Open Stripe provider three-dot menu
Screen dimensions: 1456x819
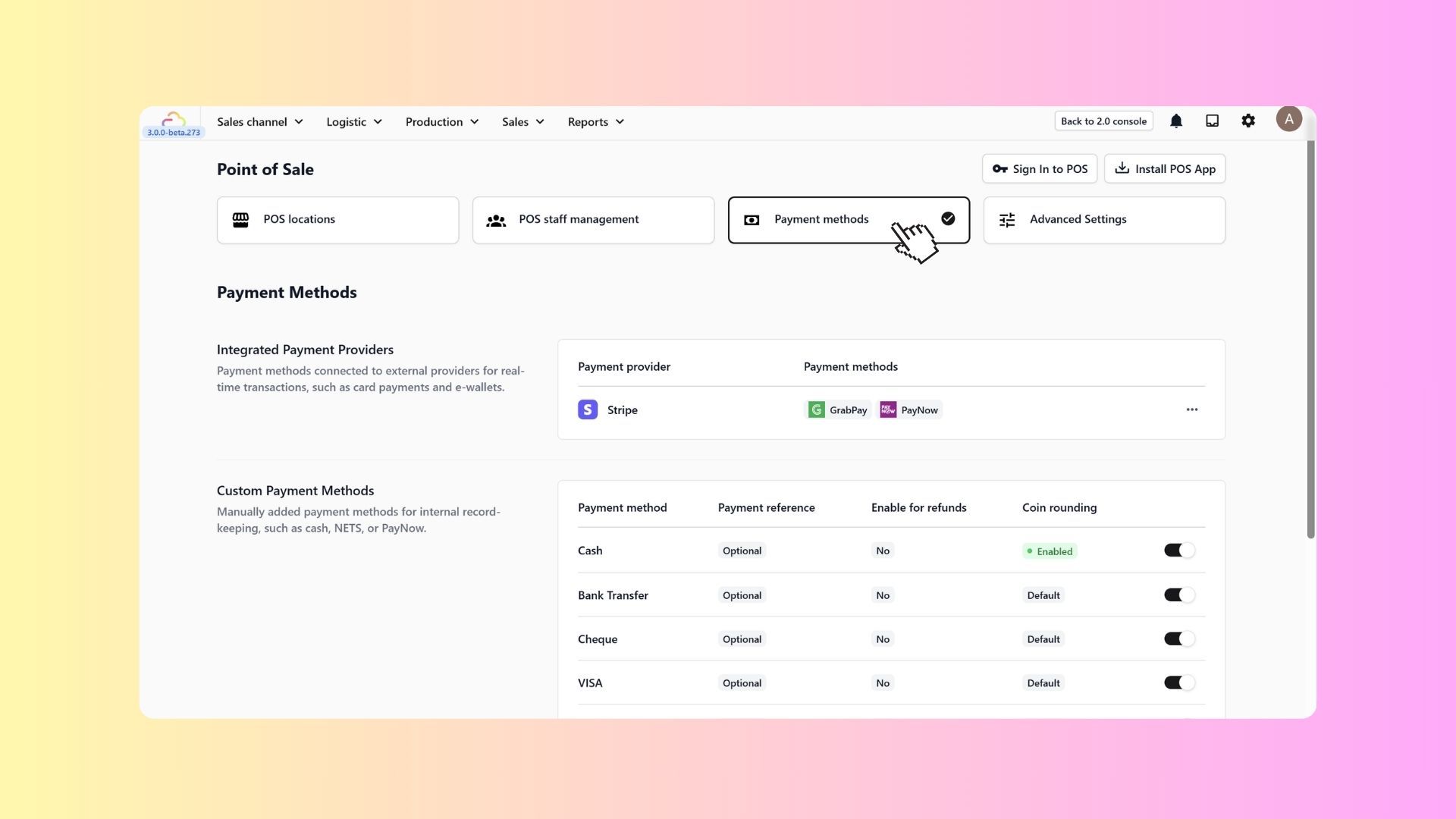click(1192, 409)
